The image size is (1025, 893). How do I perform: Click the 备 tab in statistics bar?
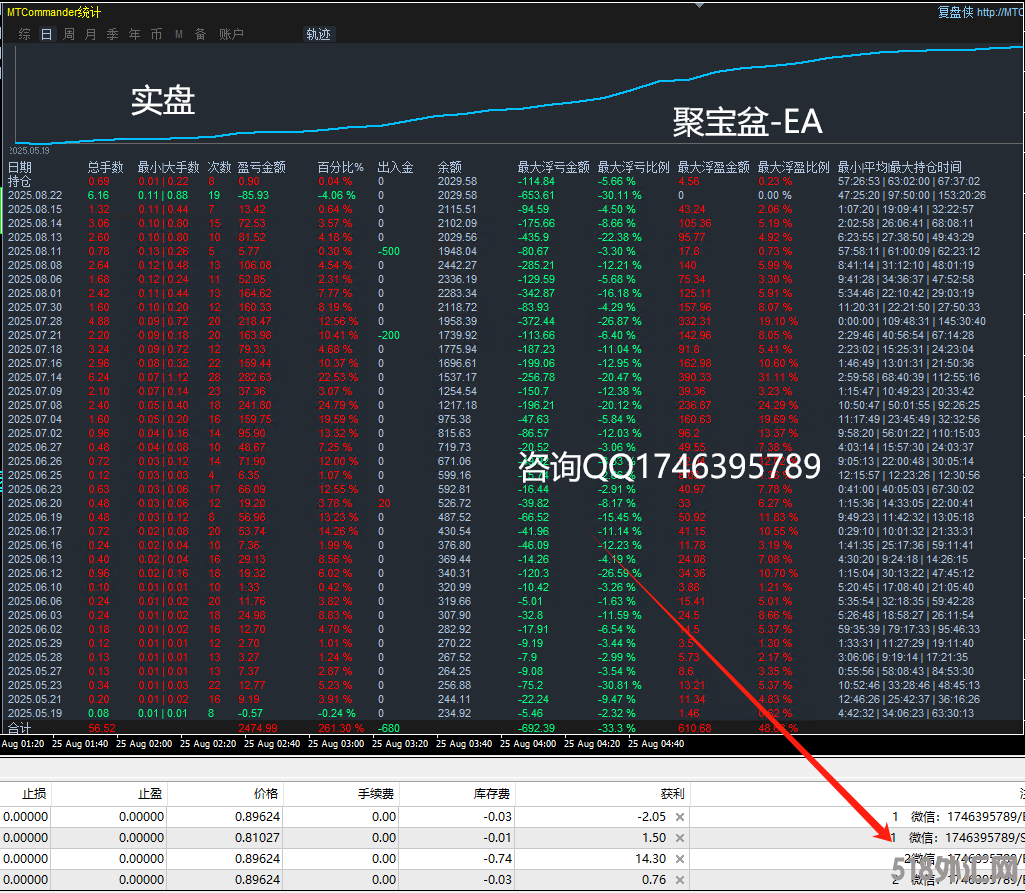[200, 34]
